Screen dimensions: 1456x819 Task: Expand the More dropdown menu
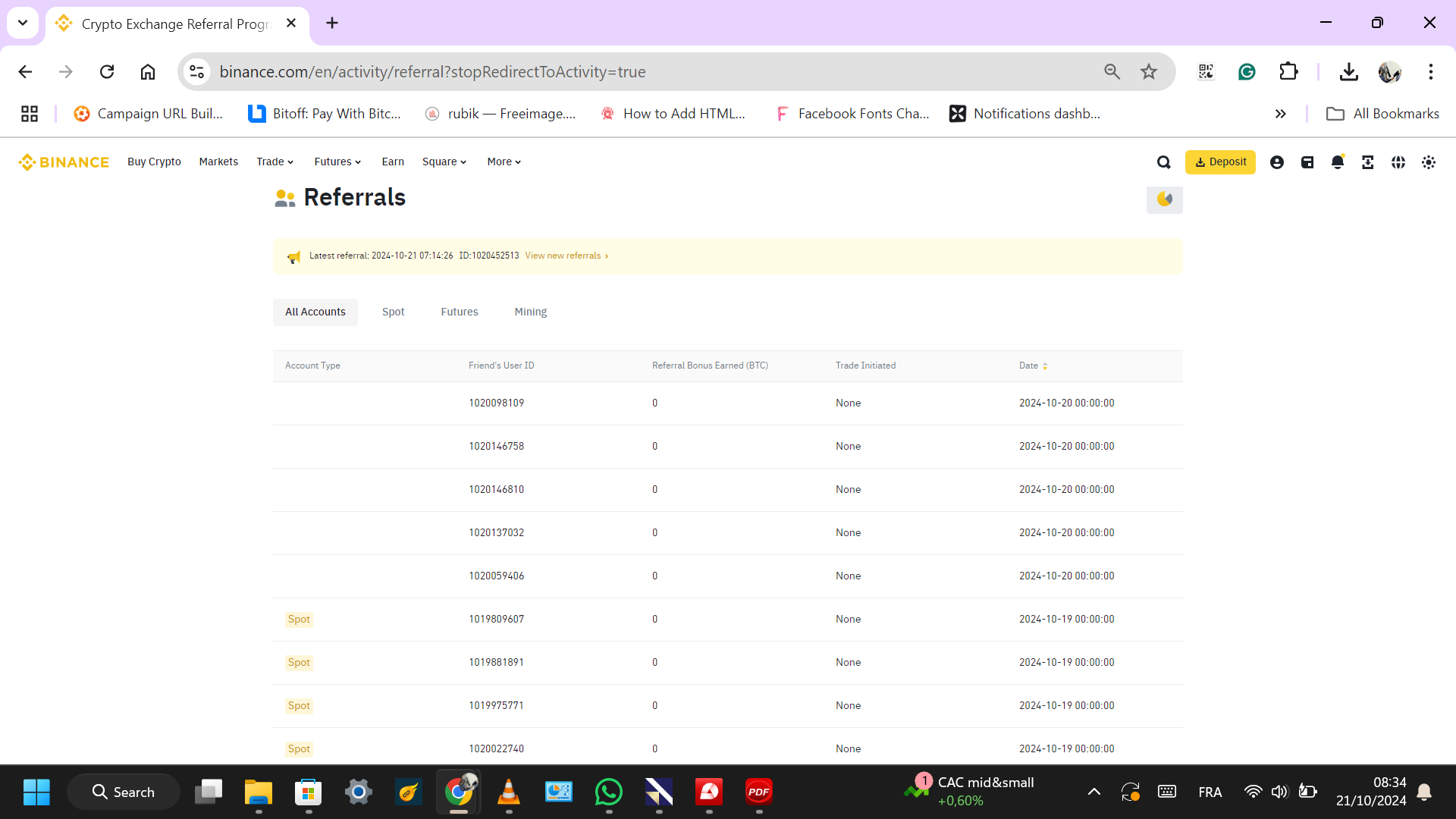click(x=504, y=162)
